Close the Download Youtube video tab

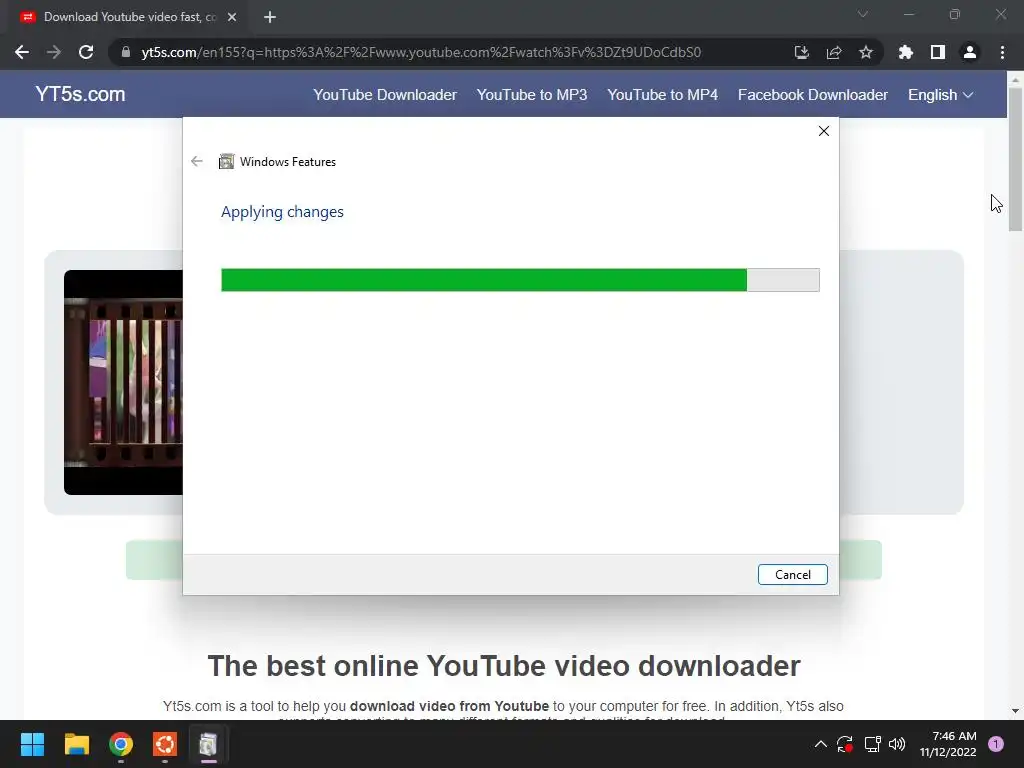coord(232,17)
